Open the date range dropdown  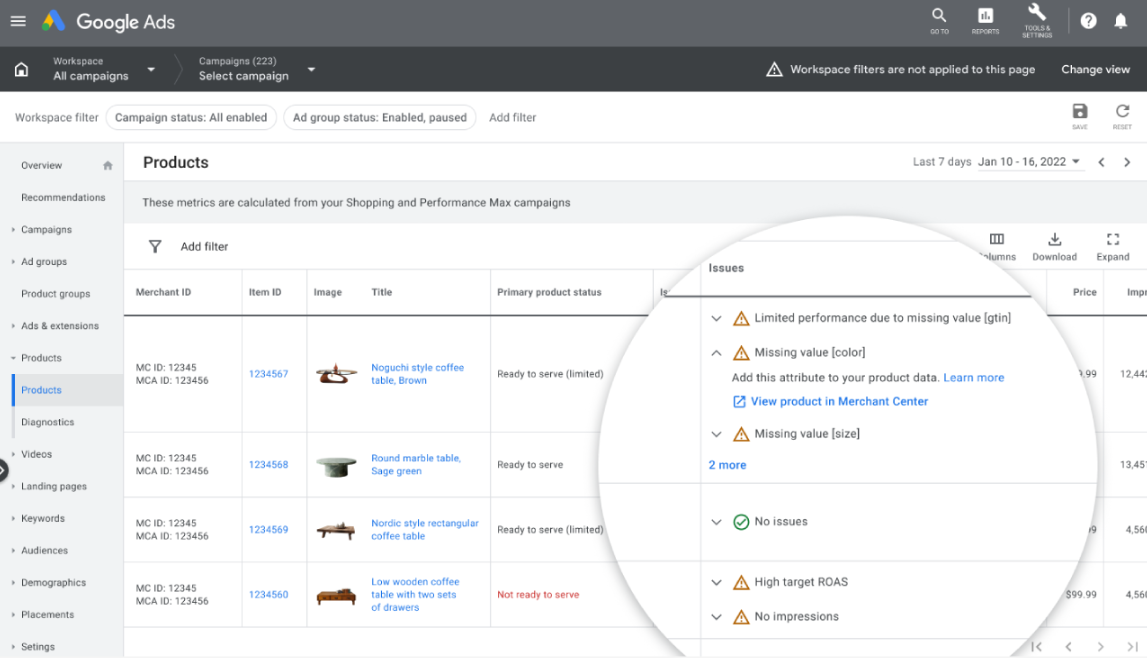[1029, 162]
